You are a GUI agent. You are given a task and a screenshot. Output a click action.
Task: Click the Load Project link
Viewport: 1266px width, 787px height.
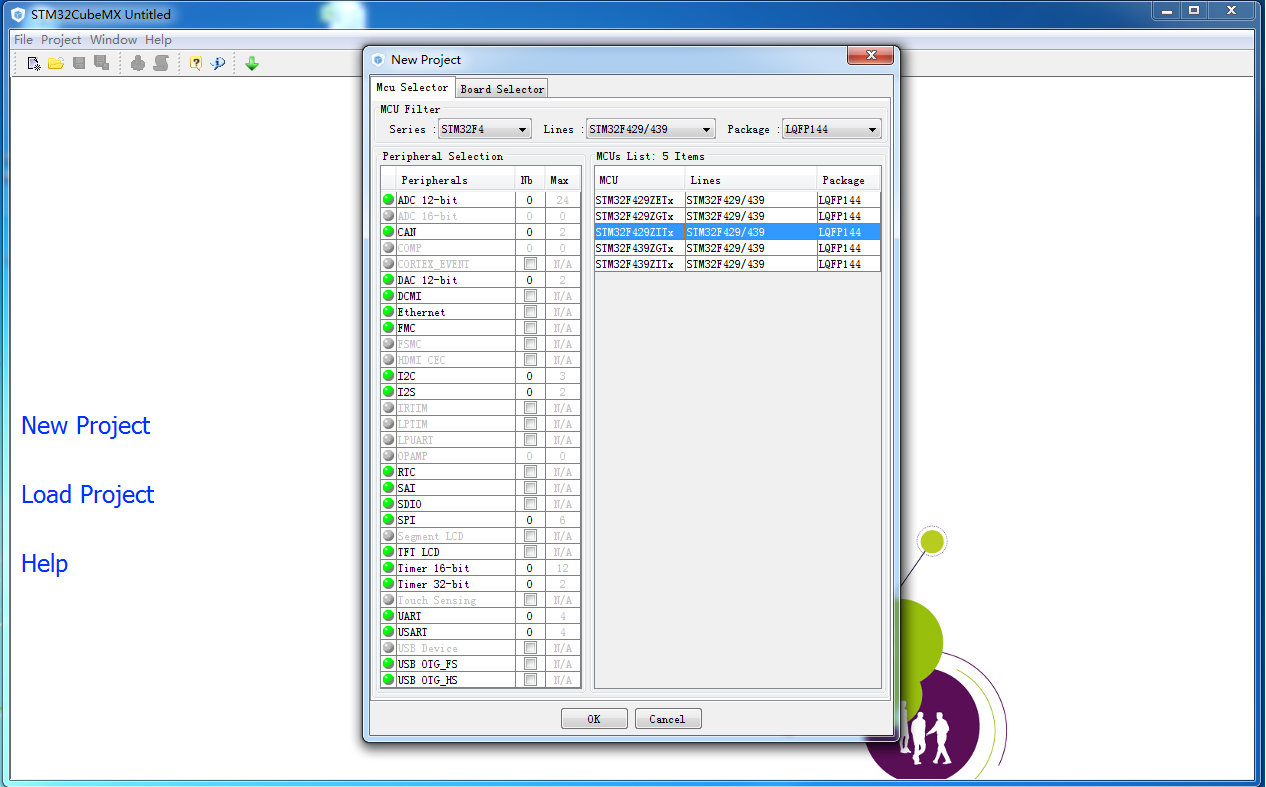tap(88, 494)
